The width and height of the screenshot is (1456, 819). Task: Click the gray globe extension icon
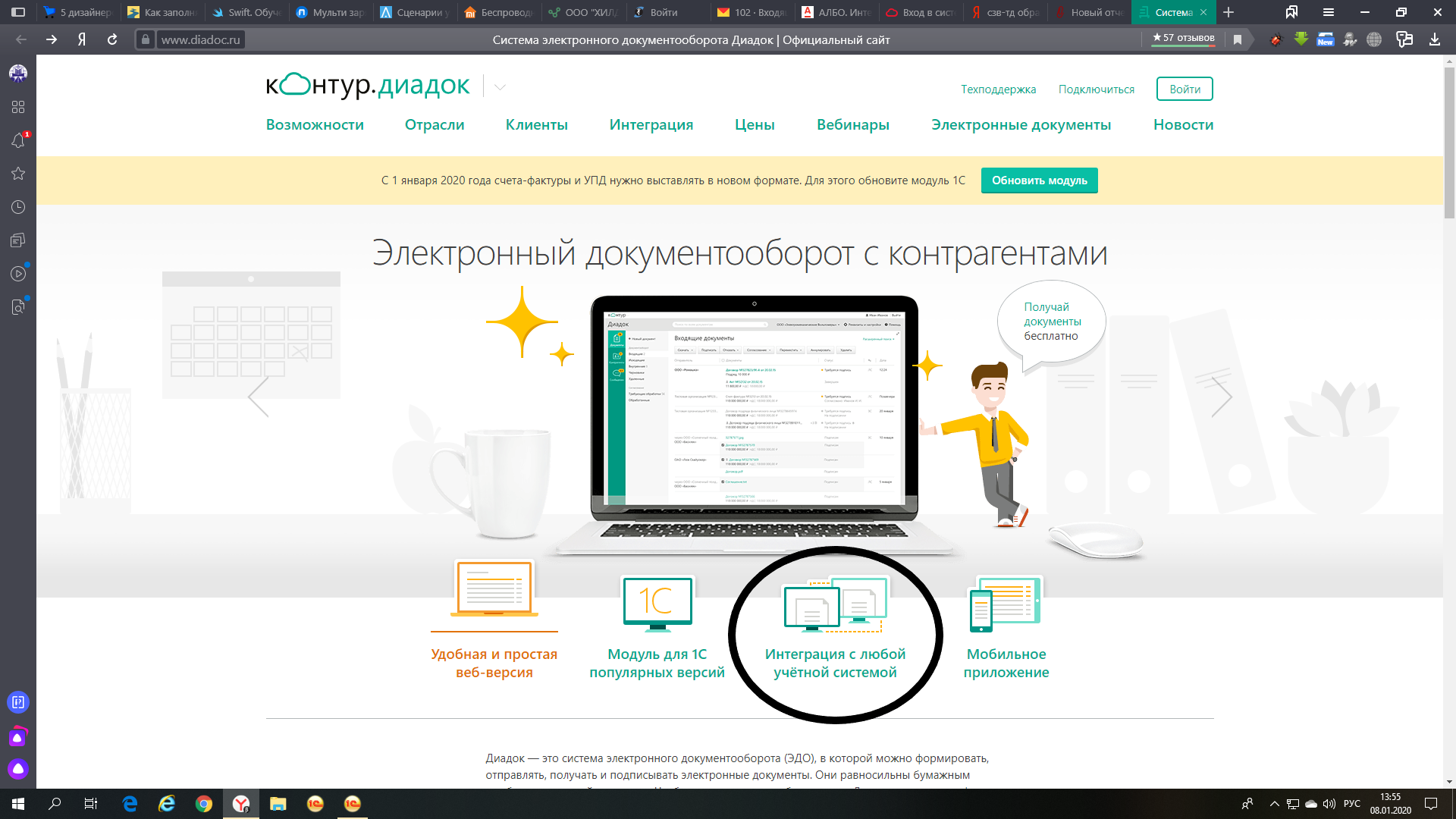click(1374, 39)
